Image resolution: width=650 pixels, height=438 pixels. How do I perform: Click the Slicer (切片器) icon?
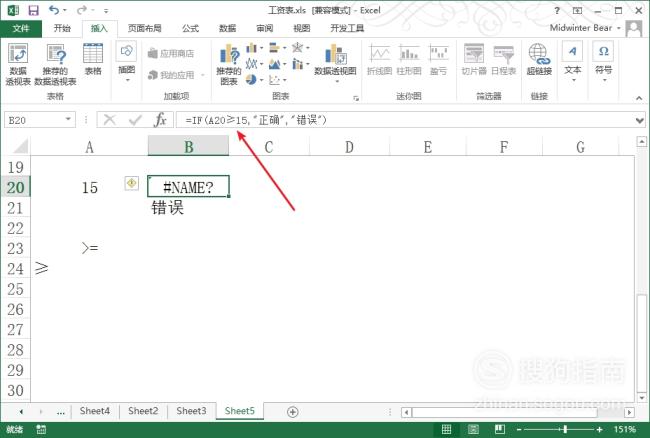(x=474, y=60)
